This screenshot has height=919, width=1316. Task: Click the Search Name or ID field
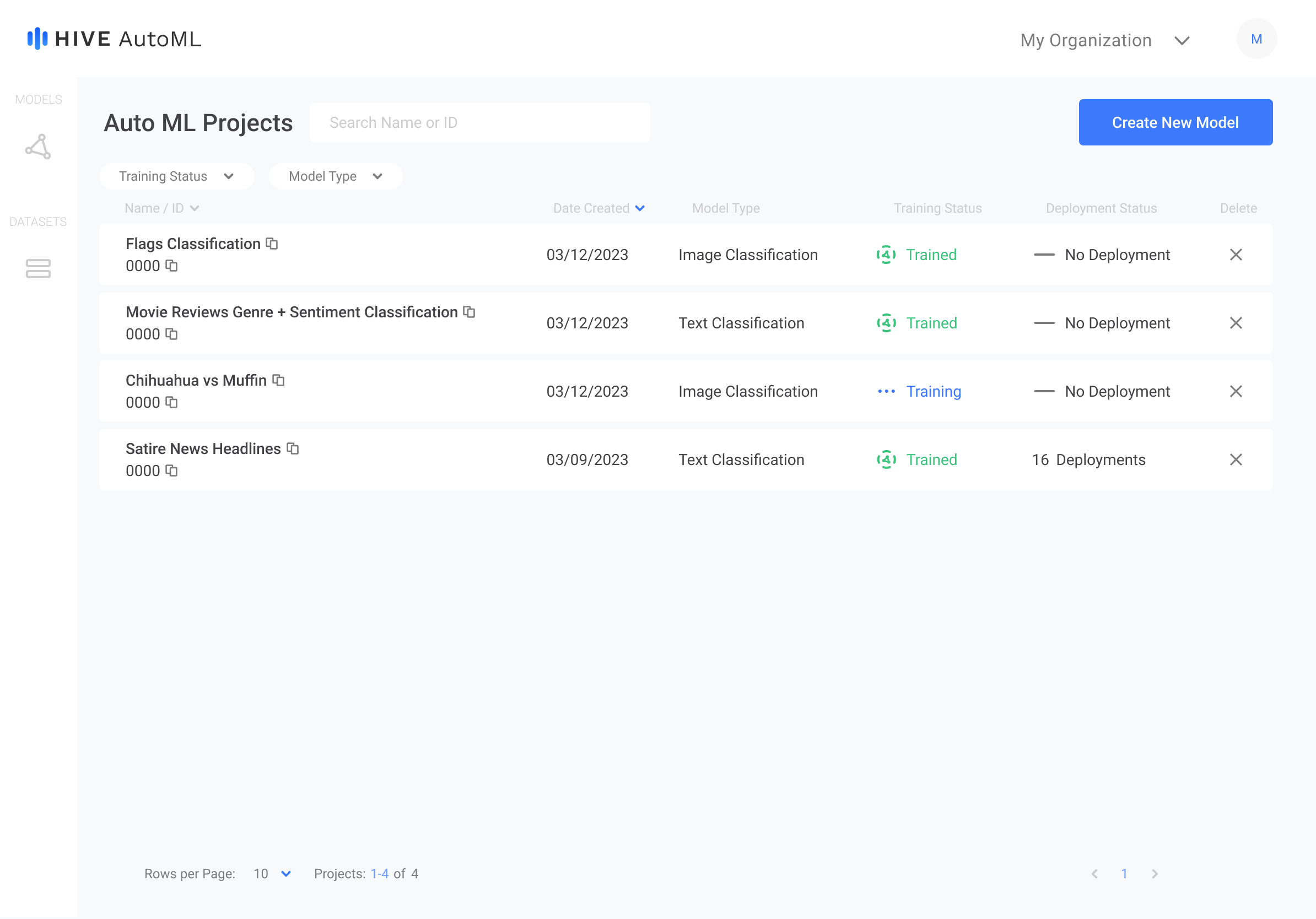coord(479,123)
